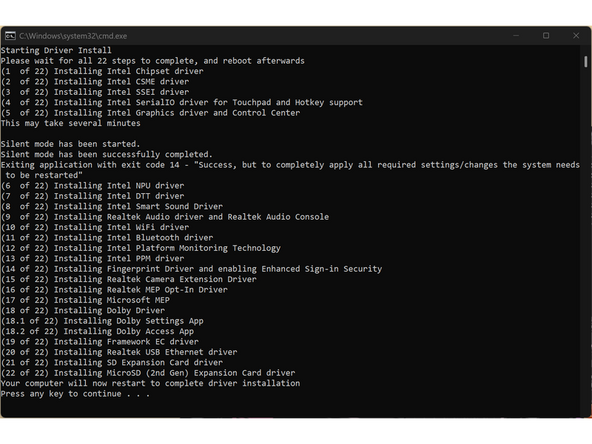Click 'Your computer will now restart' line

[x=151, y=383]
